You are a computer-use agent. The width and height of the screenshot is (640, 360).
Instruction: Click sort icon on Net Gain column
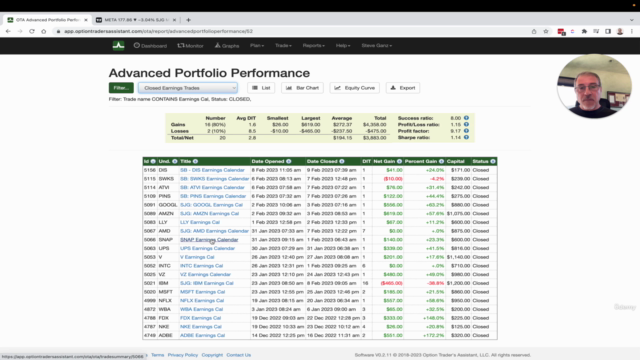(399, 161)
